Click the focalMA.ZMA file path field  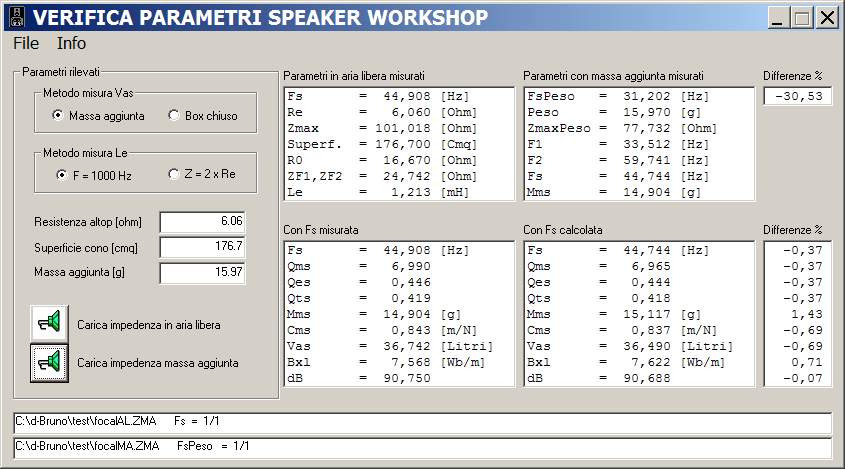point(422,447)
